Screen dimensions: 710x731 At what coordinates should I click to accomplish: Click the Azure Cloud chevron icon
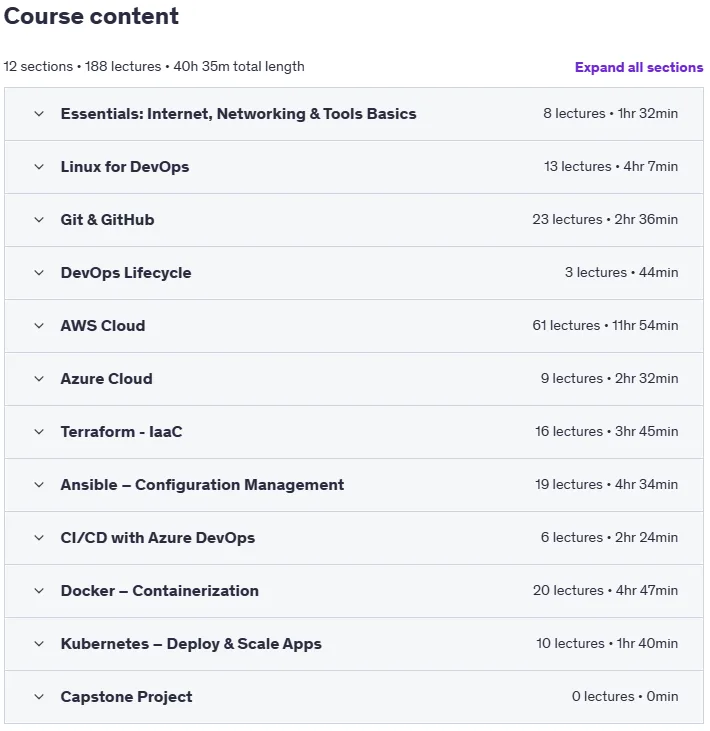[x=39, y=379]
